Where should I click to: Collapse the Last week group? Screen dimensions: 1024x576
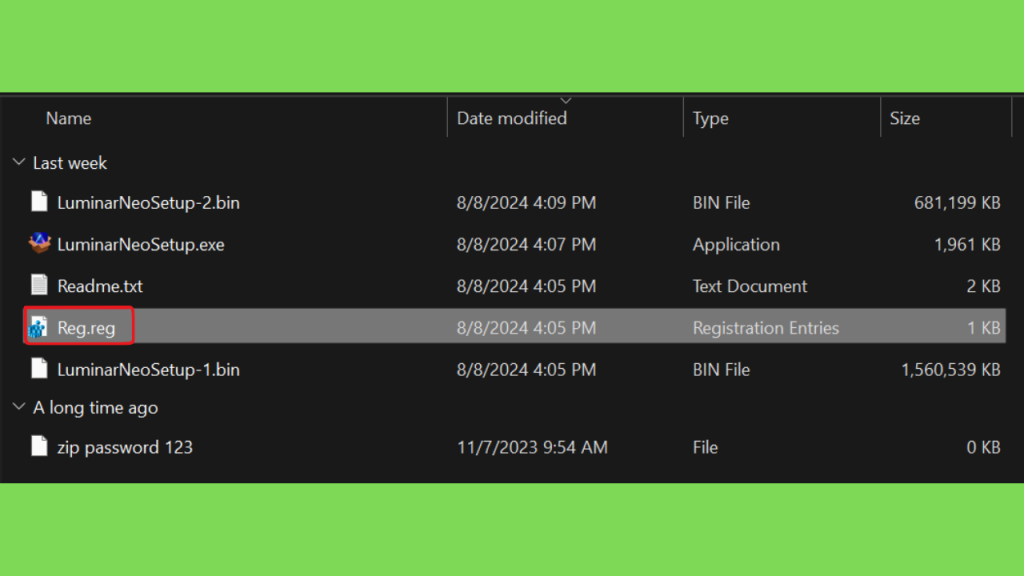[19, 162]
